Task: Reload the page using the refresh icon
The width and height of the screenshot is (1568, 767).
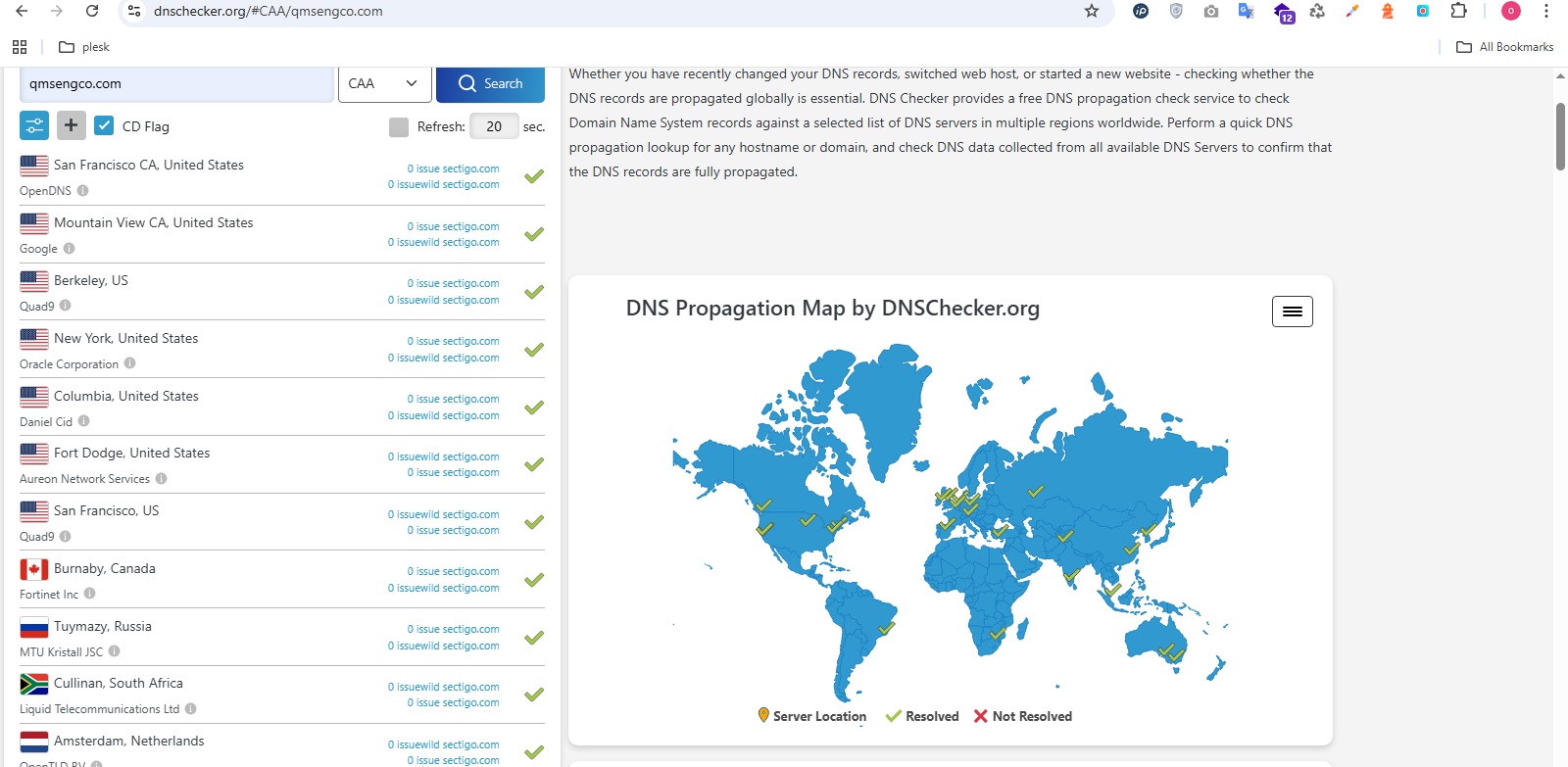Action: tap(92, 11)
